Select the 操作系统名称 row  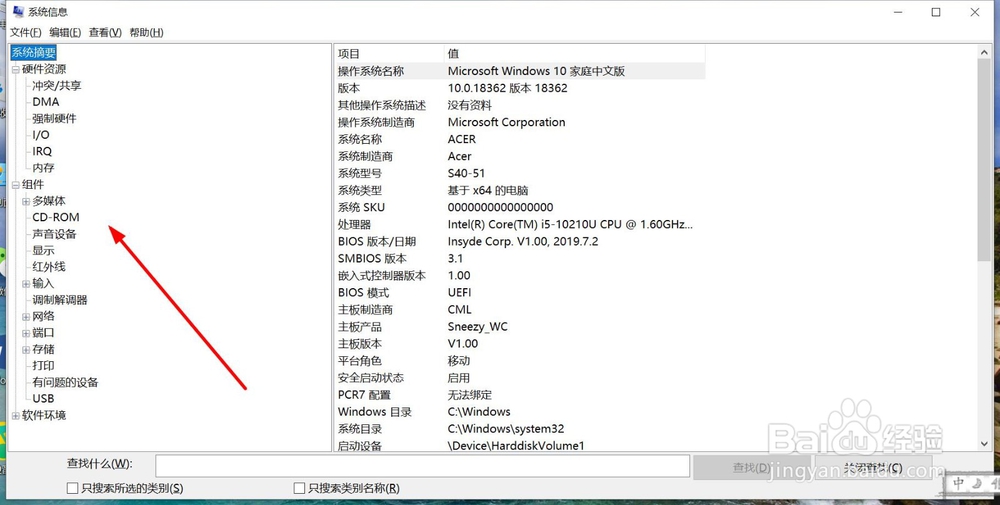tap(520, 71)
